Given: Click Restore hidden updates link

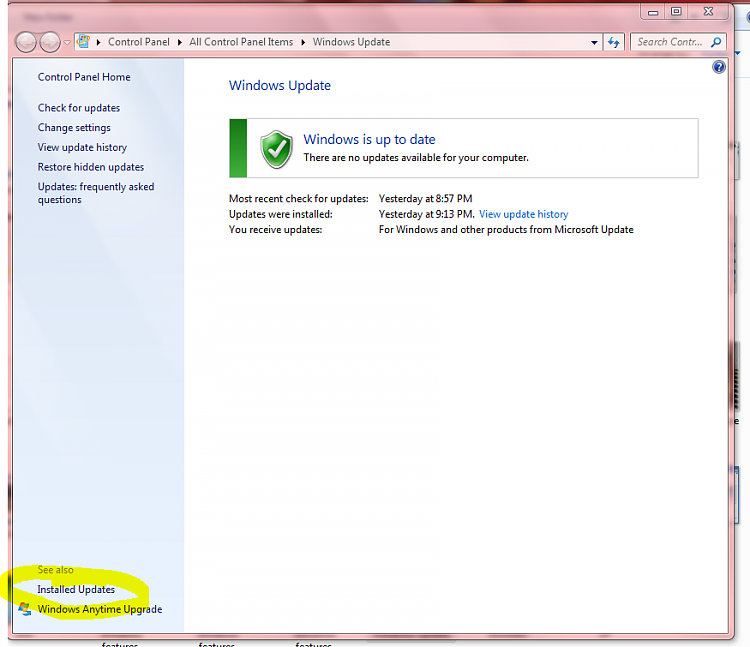Looking at the screenshot, I should [x=91, y=167].
